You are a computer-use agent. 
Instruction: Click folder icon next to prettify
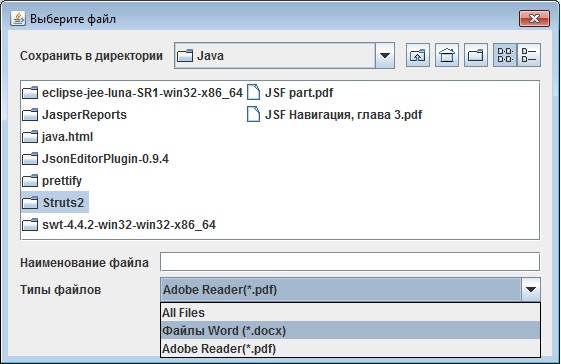click(30, 181)
